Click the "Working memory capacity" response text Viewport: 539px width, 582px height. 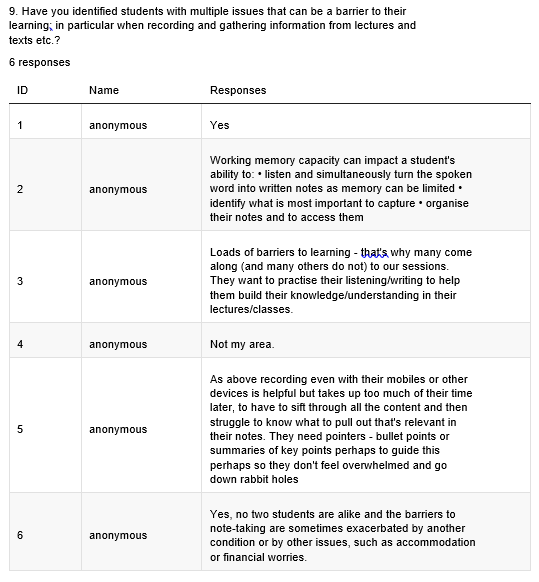tap(341, 189)
